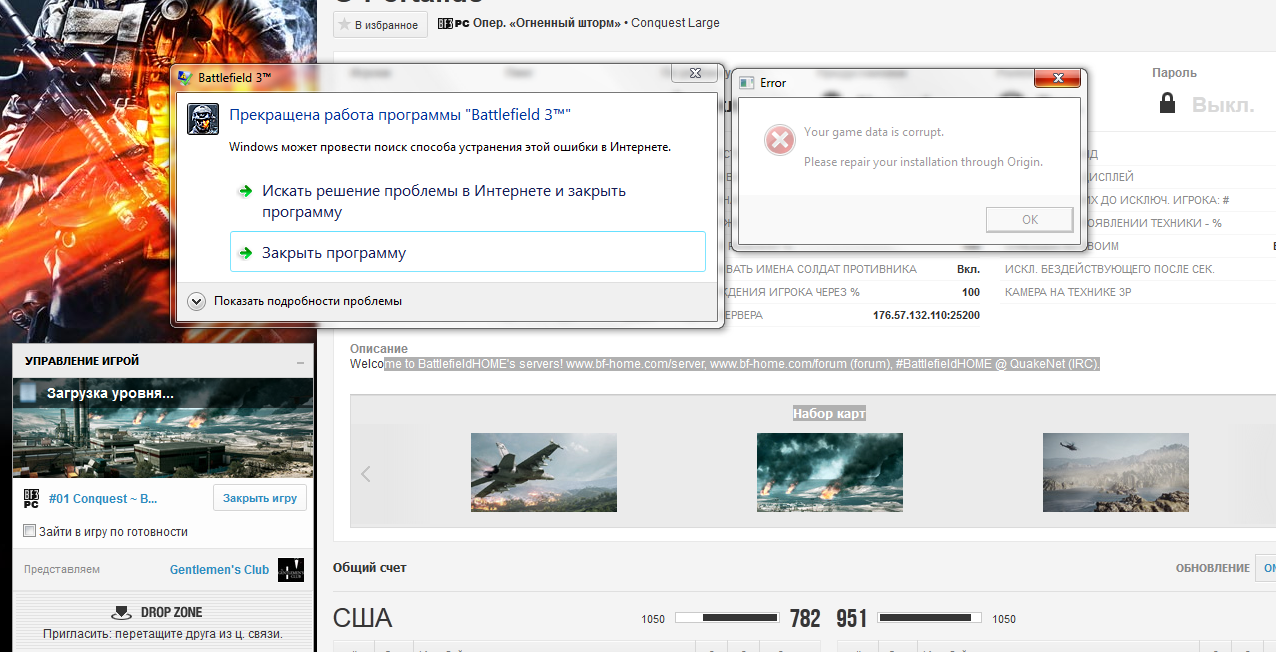Click the Error dialog title bar icon

(746, 83)
